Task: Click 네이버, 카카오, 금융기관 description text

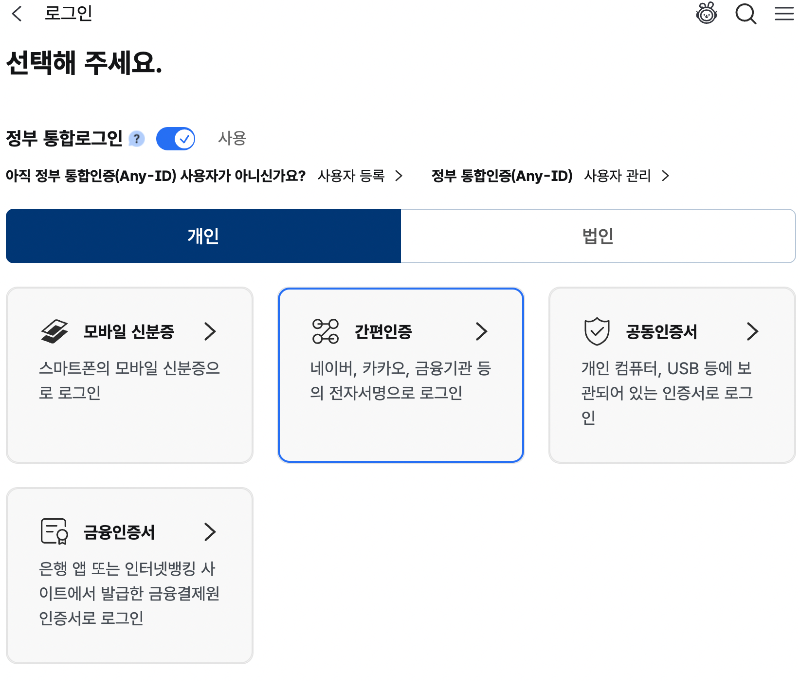Action: click(x=401, y=381)
